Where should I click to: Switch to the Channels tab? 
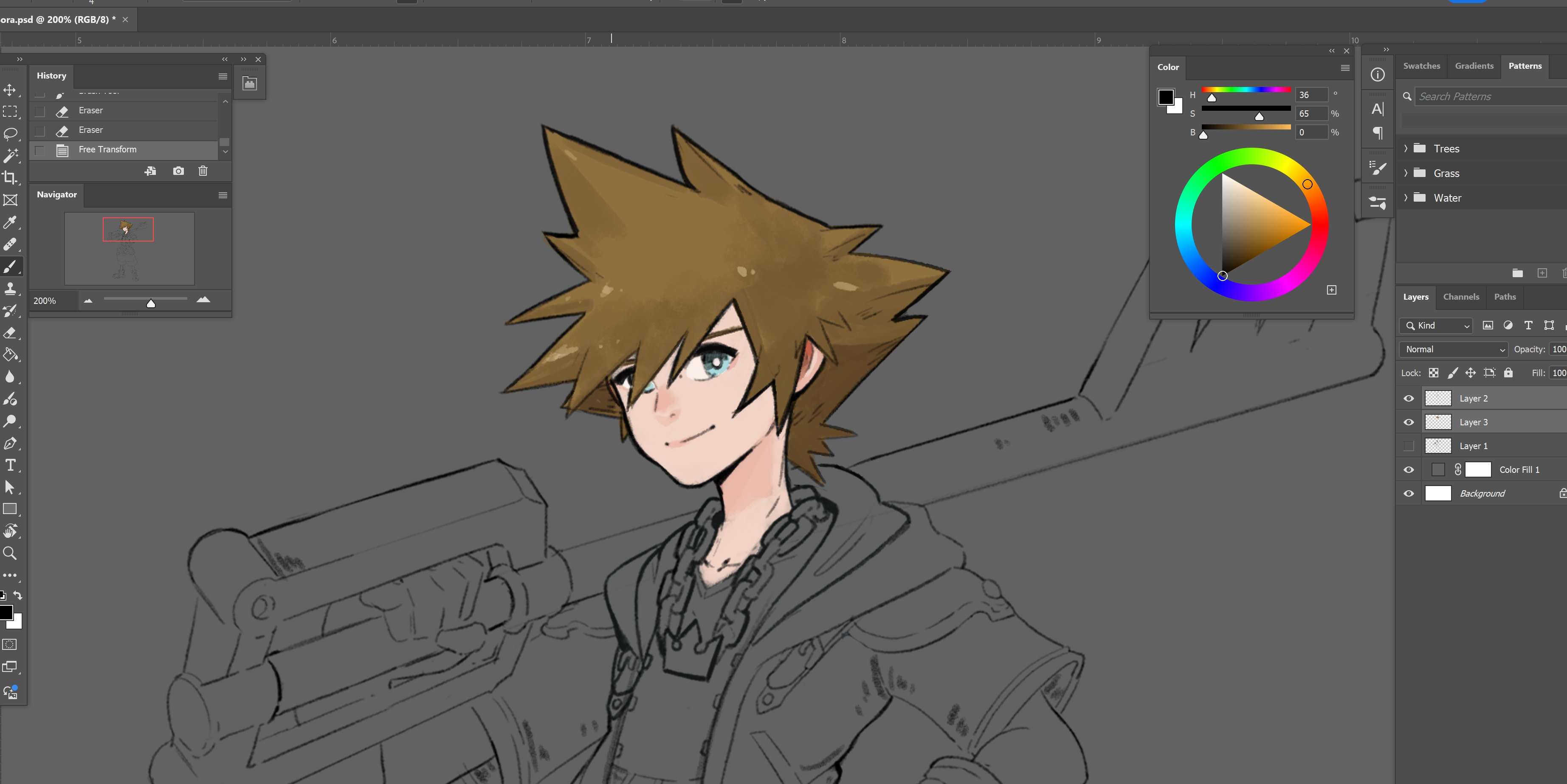click(1460, 297)
